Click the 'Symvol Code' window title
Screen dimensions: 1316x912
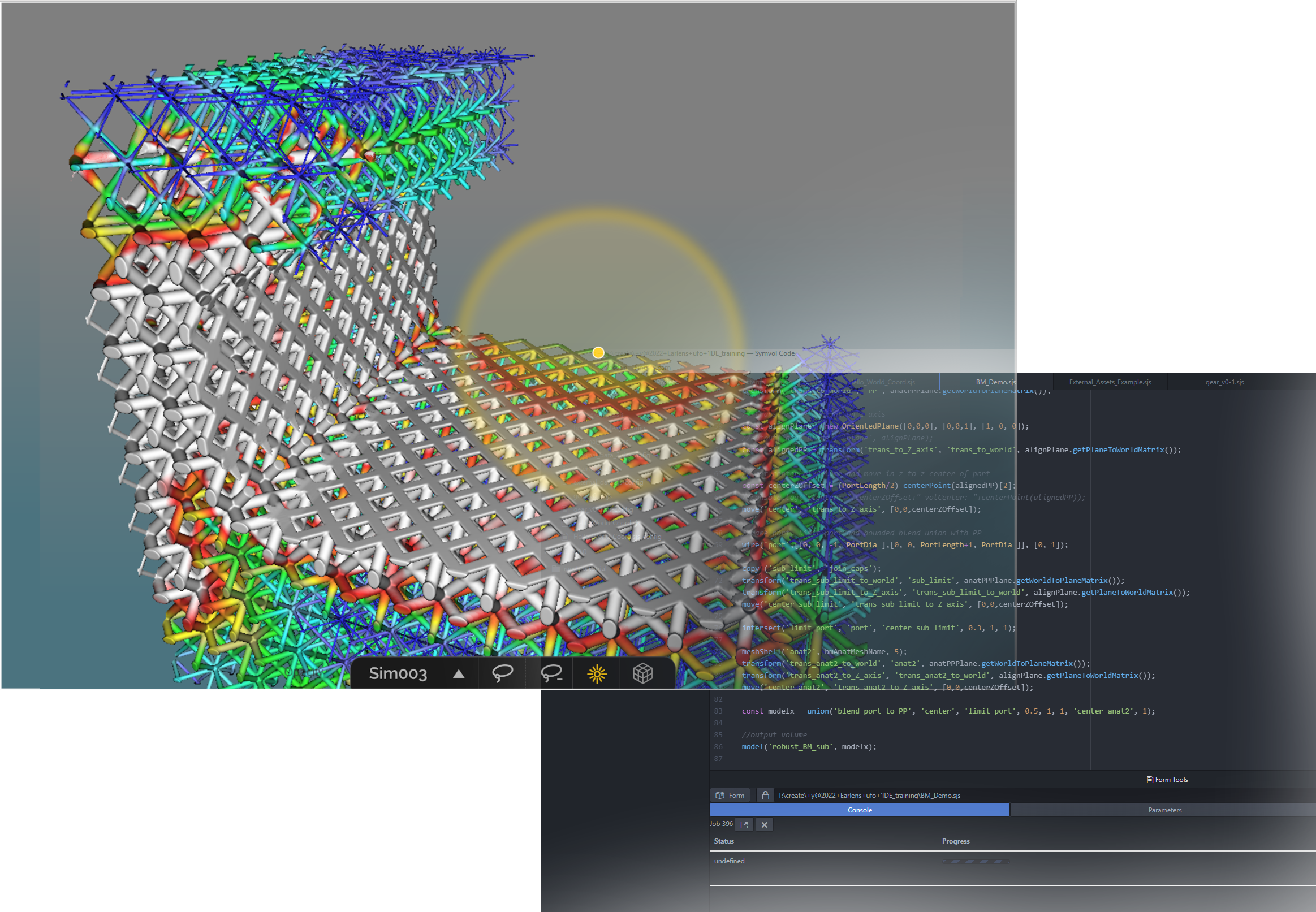(774, 353)
